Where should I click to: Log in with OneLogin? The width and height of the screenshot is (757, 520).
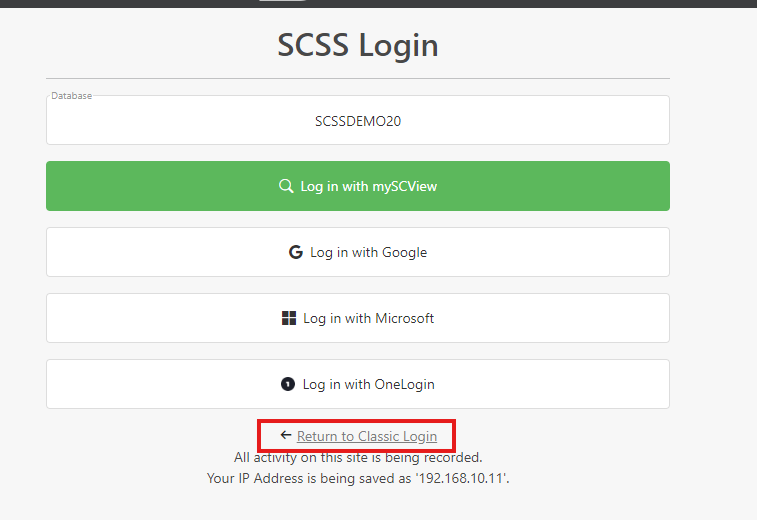point(358,384)
